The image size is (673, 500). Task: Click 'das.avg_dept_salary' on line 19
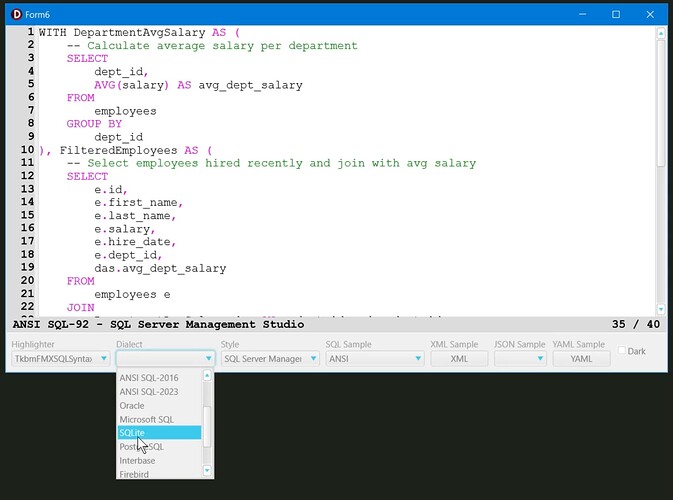pos(160,268)
